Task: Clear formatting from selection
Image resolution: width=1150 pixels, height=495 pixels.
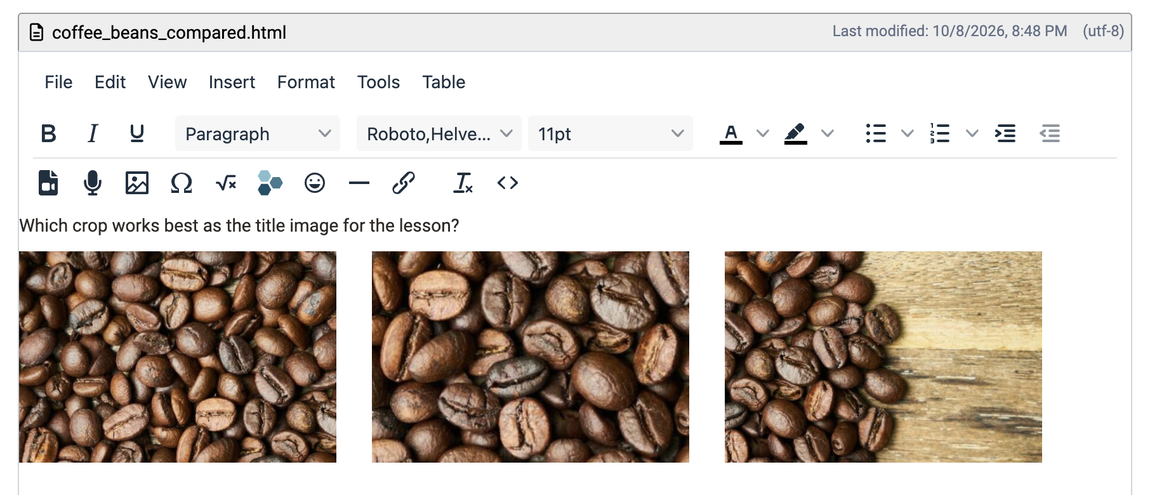Action: [x=463, y=183]
